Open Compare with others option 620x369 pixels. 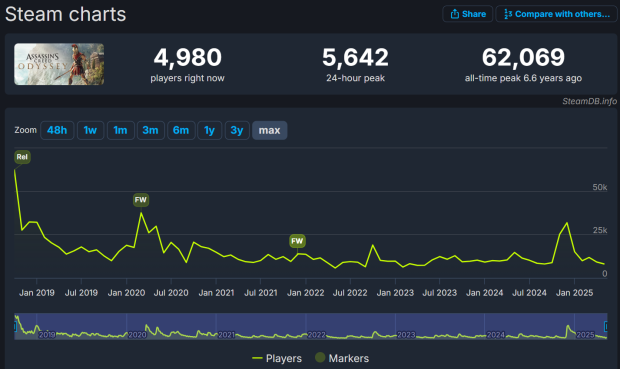point(556,14)
